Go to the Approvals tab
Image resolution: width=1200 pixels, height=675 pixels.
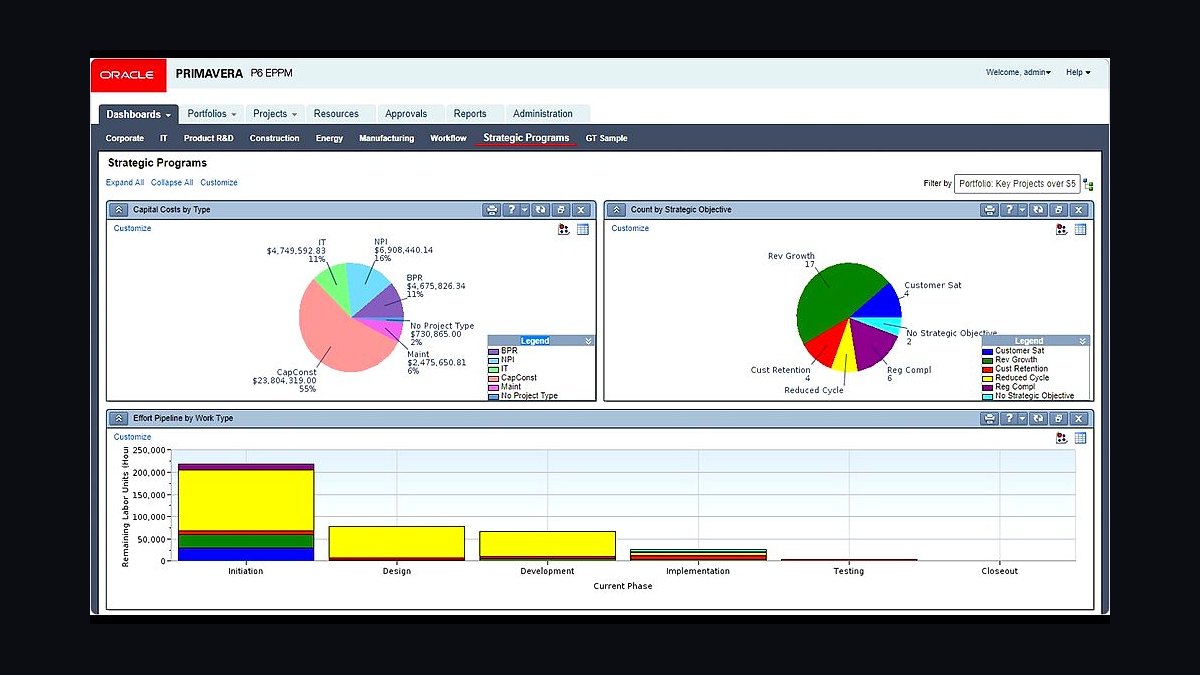point(406,114)
